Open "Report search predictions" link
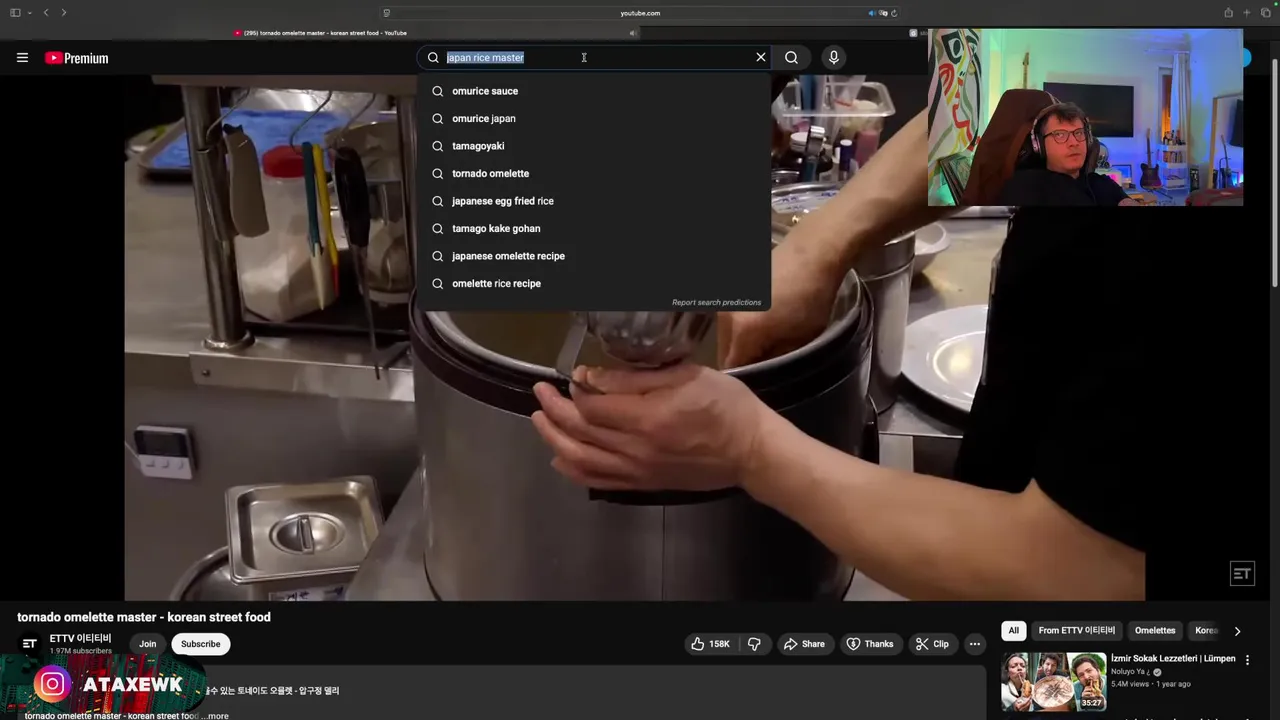Viewport: 1280px width, 720px height. click(716, 302)
